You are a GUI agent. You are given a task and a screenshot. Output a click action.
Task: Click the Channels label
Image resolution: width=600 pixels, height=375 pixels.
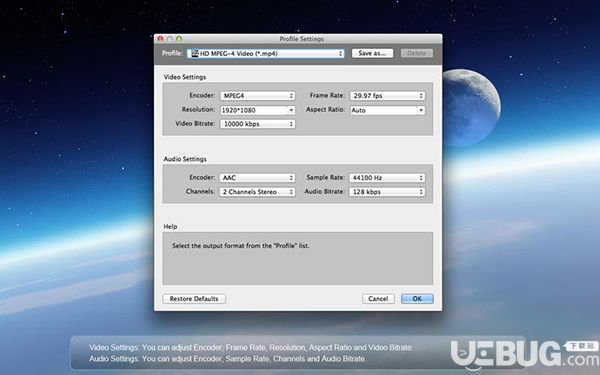pos(201,191)
